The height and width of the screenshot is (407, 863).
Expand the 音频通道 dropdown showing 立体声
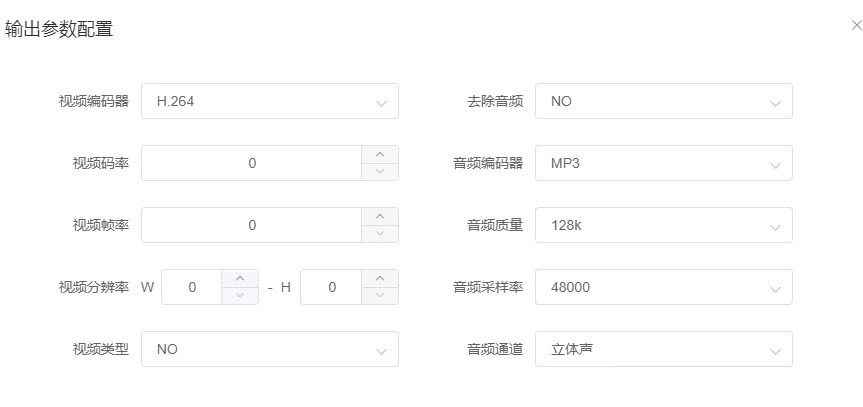click(x=664, y=349)
